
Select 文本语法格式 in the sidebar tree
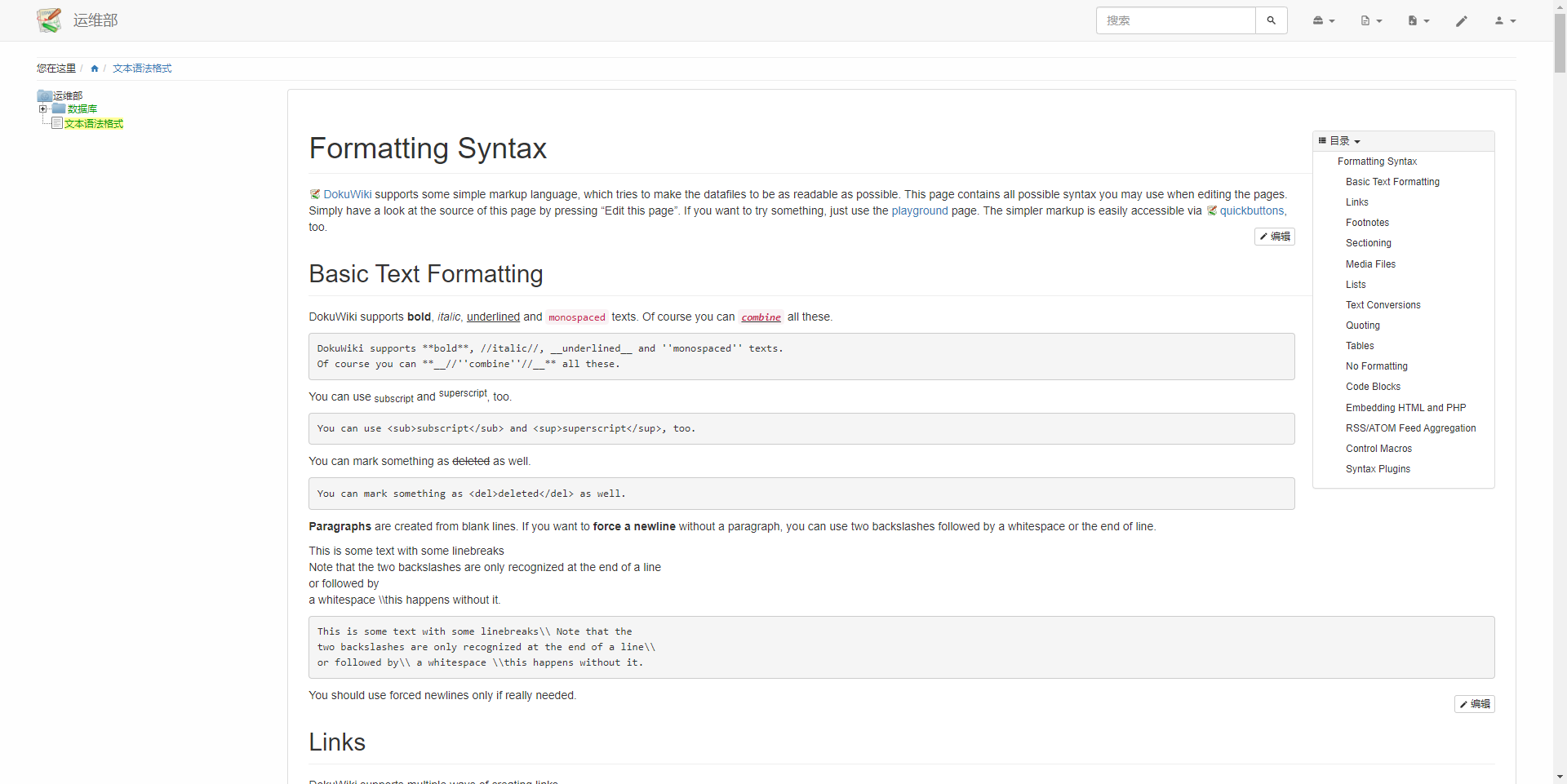pos(94,123)
